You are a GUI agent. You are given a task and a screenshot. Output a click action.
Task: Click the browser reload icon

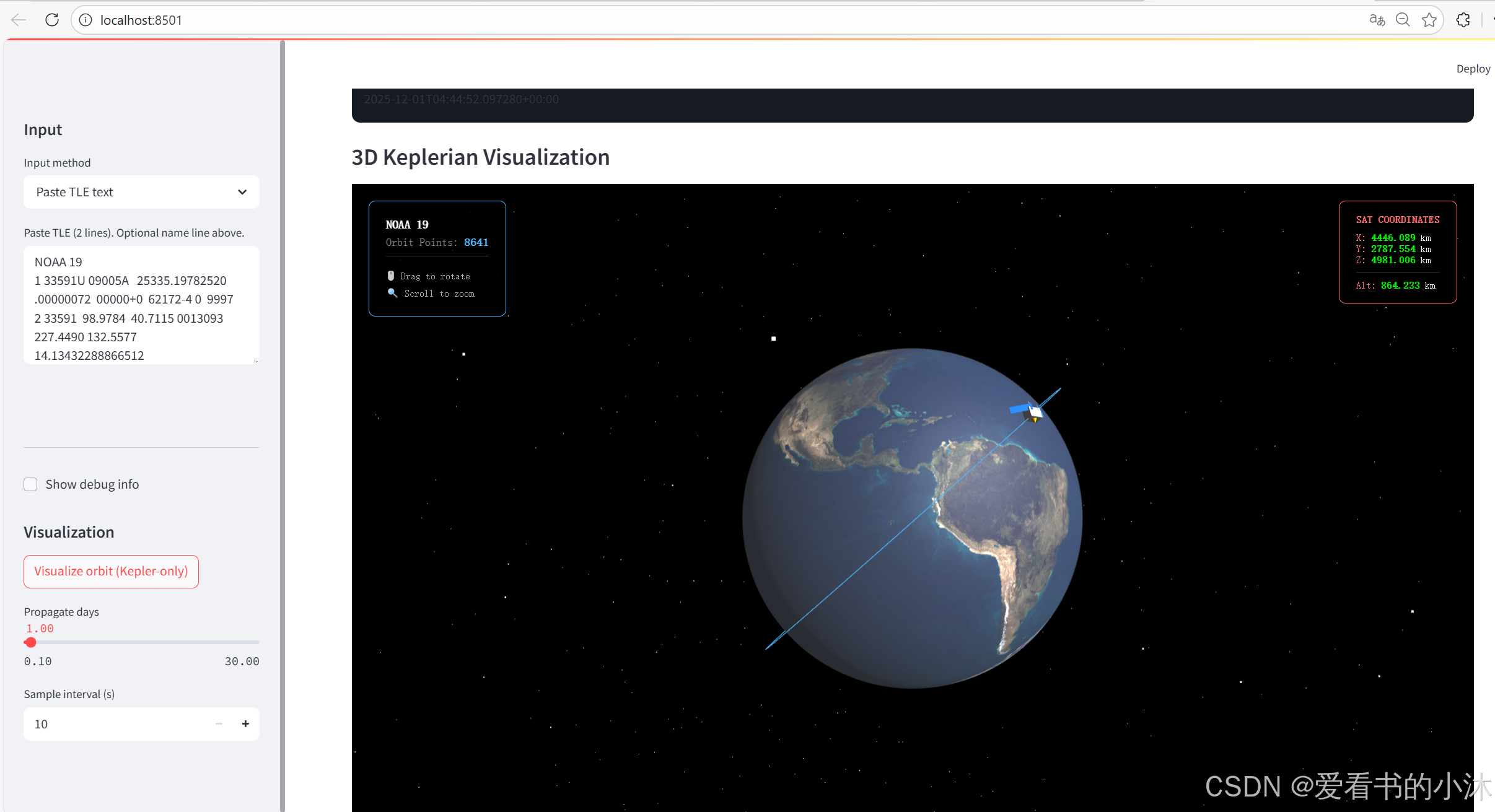tap(52, 20)
